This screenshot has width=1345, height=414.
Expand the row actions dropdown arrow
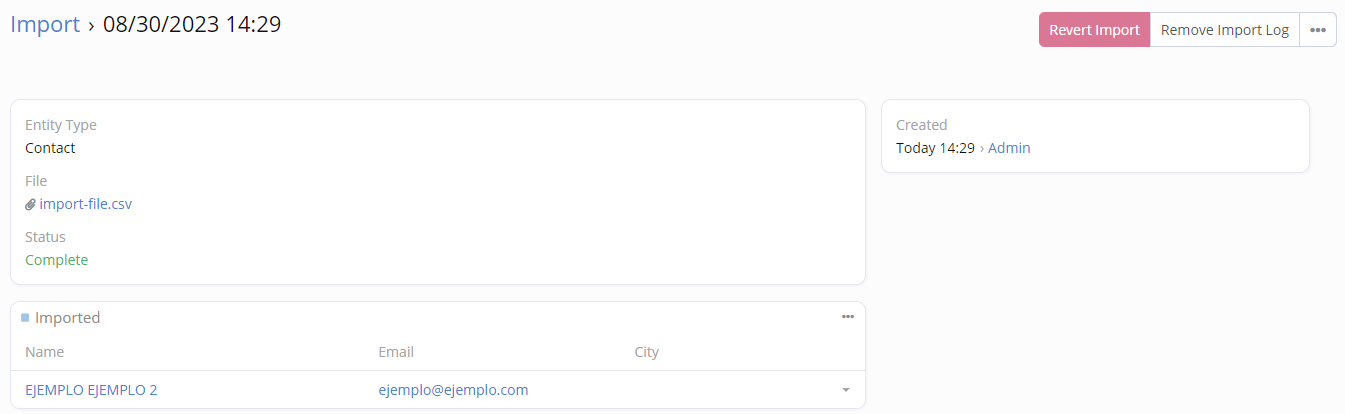point(846,390)
